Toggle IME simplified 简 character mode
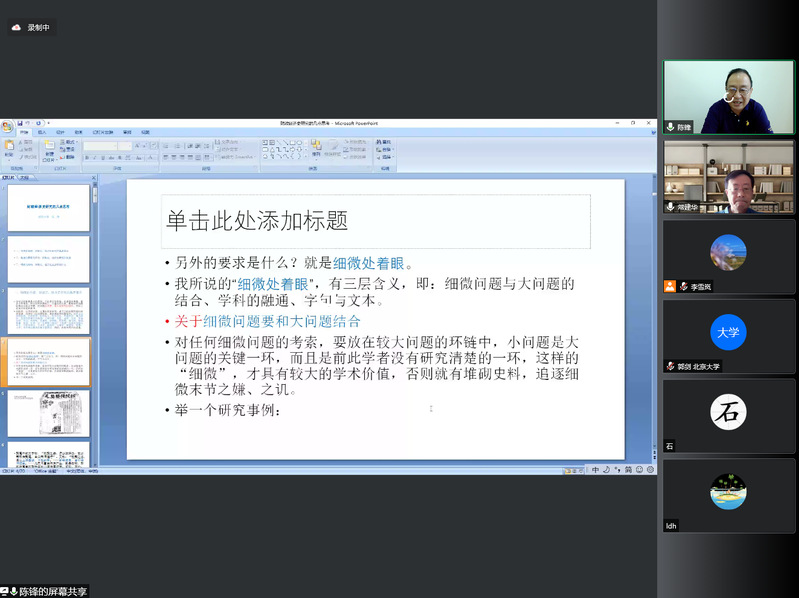The image size is (799, 598). [628, 470]
